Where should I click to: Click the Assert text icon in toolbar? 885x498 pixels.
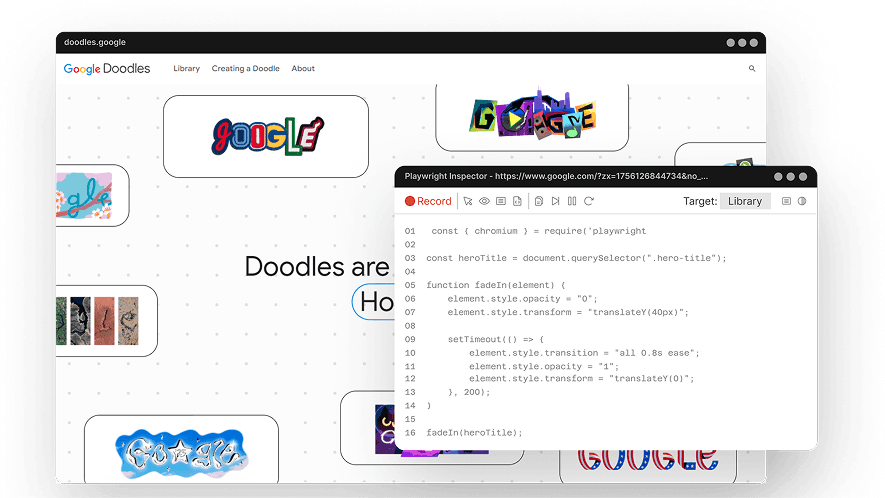(501, 201)
